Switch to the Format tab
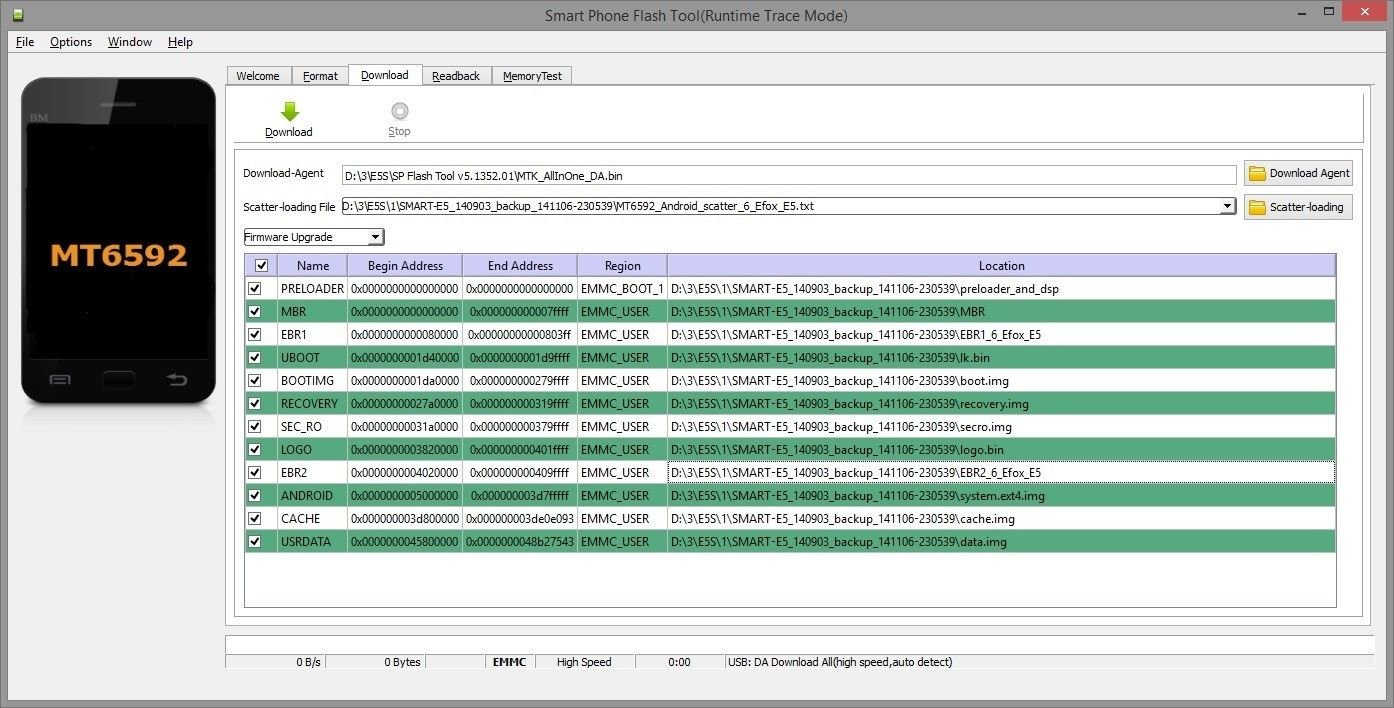Image resolution: width=1394 pixels, height=708 pixels. [x=320, y=76]
